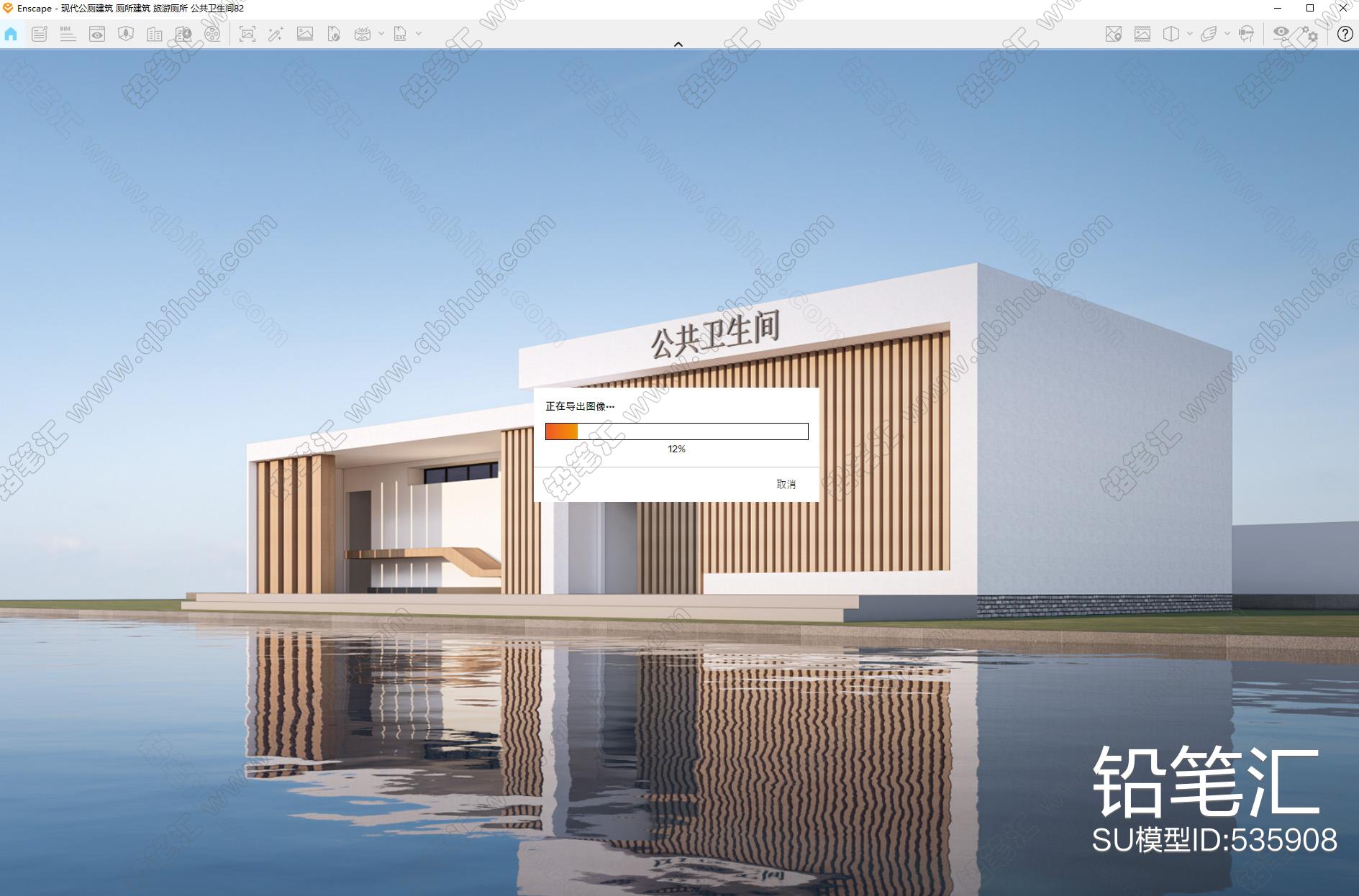Collapse the toolbar with the up chevron

678,44
